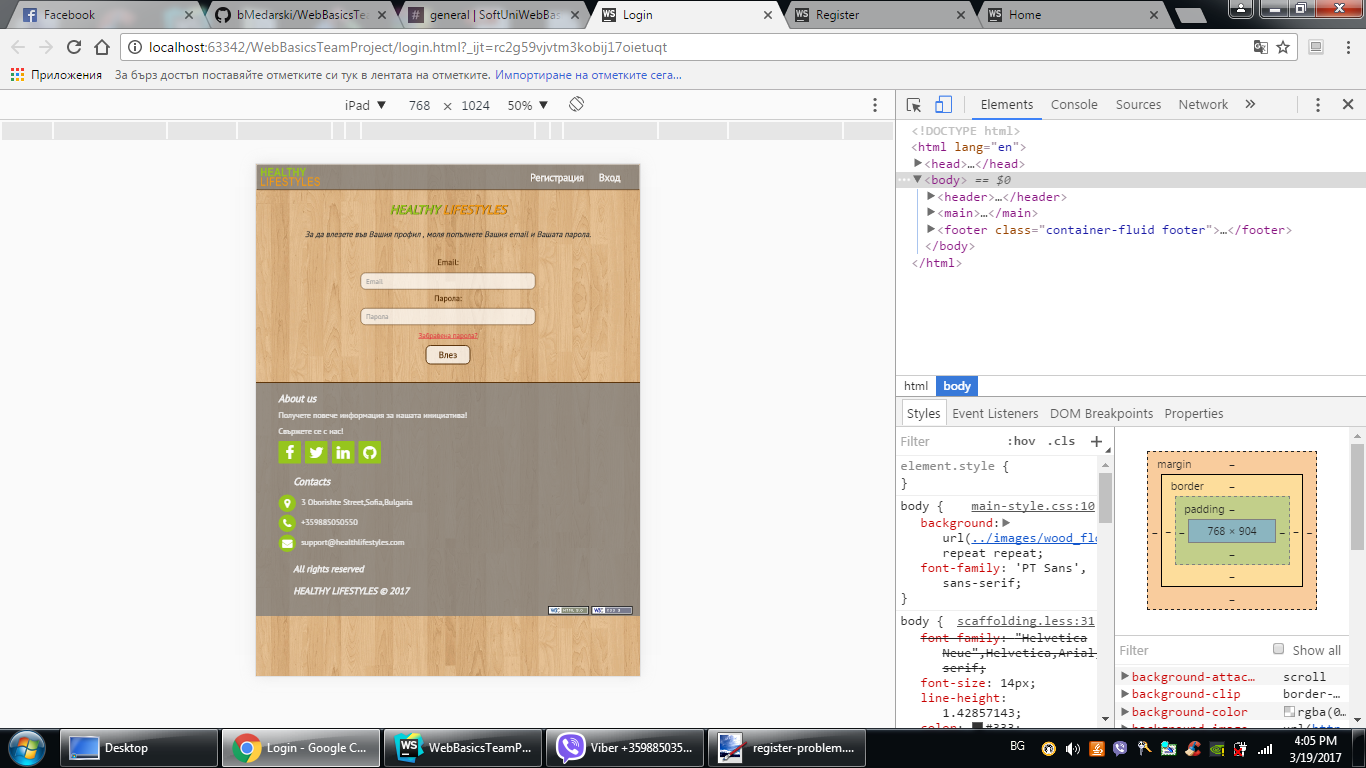Switch to the Network tab in DevTools
Viewport: 1366px width, 768px height.
[1203, 105]
